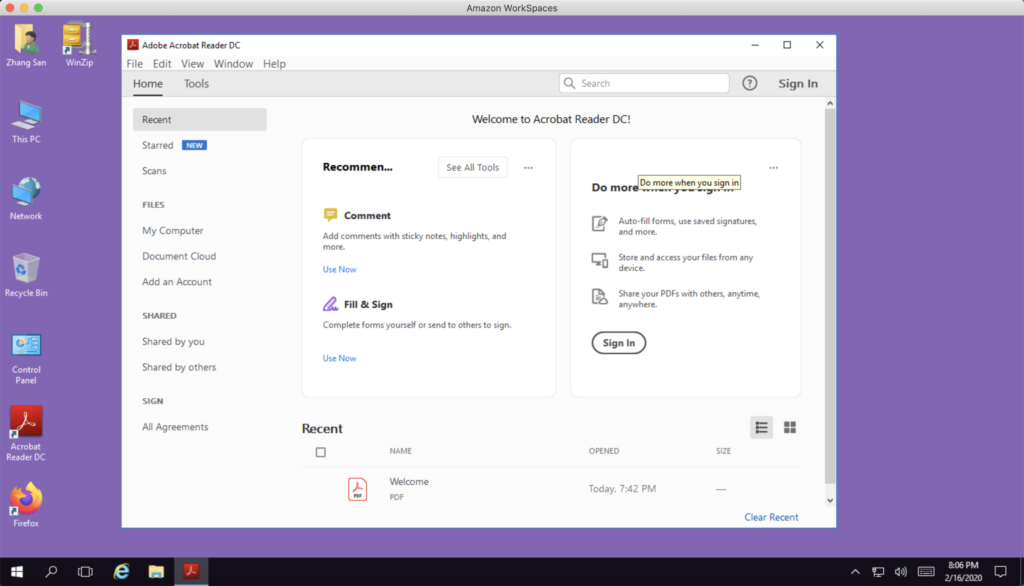
Task: Click Internet Explorer in the taskbar
Action: coord(122,571)
